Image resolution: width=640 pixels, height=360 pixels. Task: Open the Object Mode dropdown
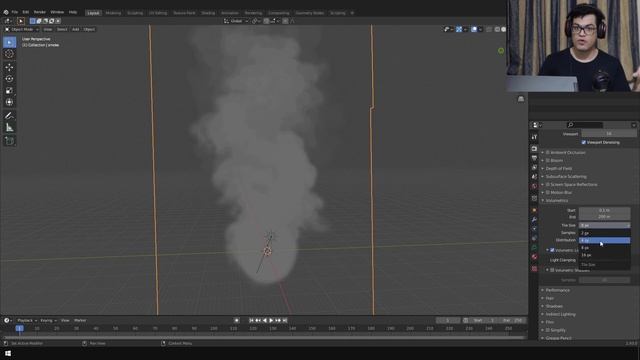[x=22, y=29]
